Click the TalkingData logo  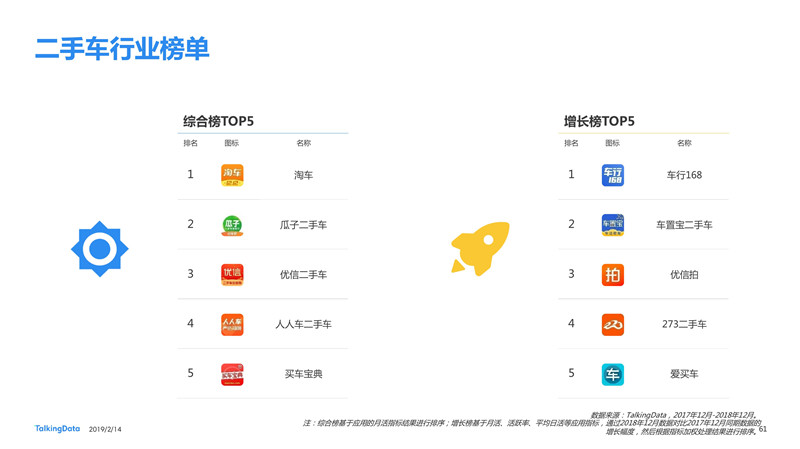pyautogui.click(x=57, y=429)
